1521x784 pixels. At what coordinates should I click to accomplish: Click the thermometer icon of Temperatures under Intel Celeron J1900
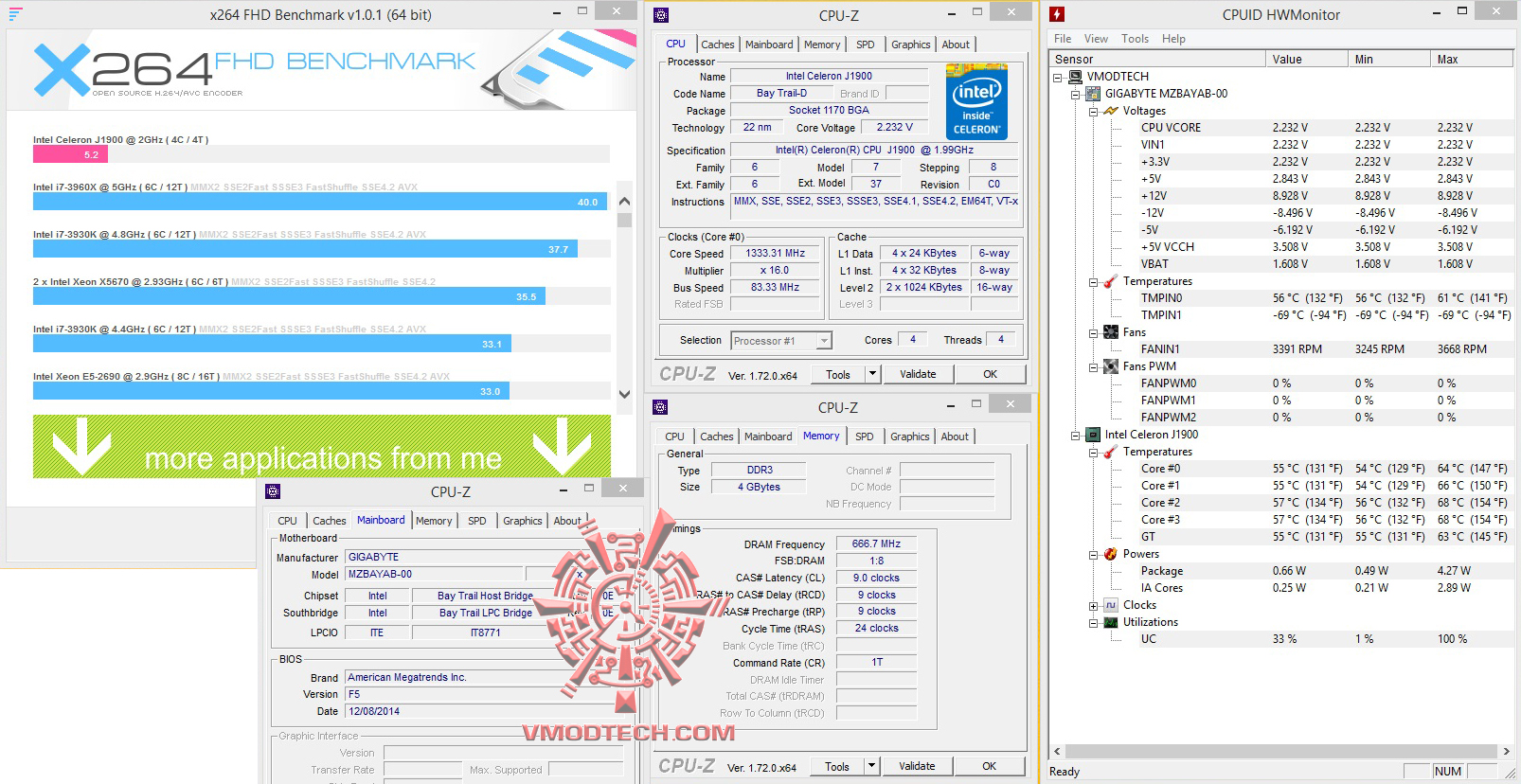[1111, 452]
